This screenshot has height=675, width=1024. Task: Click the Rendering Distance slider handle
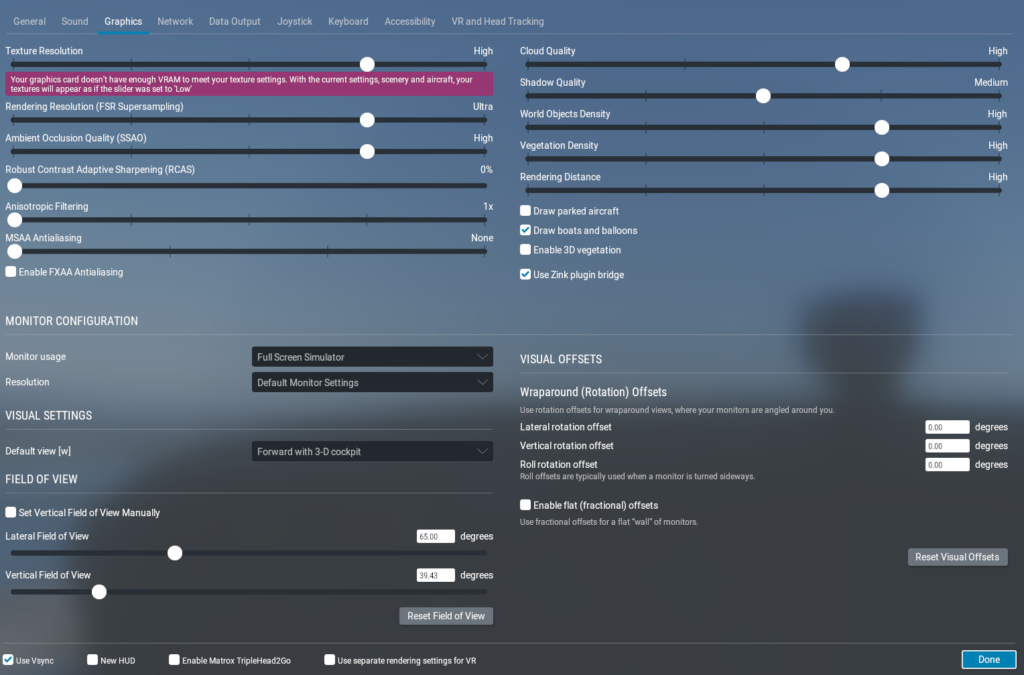tap(882, 191)
